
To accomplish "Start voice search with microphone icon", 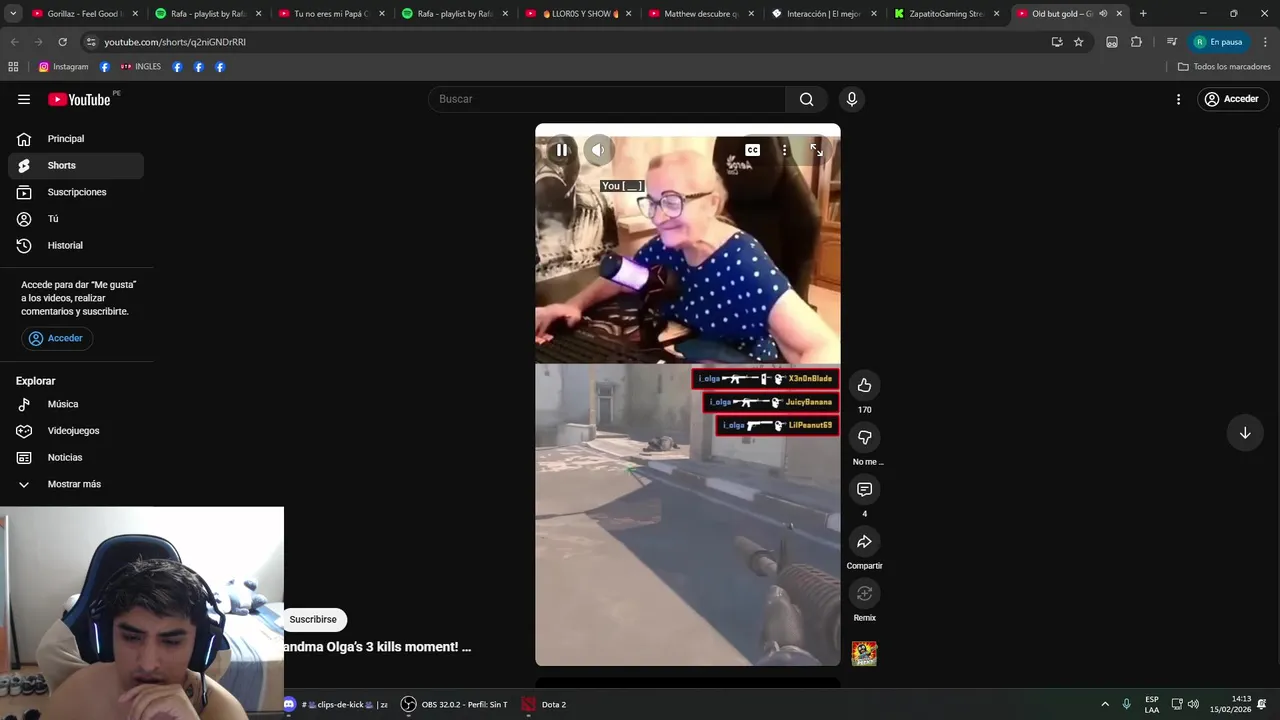I will (852, 99).
